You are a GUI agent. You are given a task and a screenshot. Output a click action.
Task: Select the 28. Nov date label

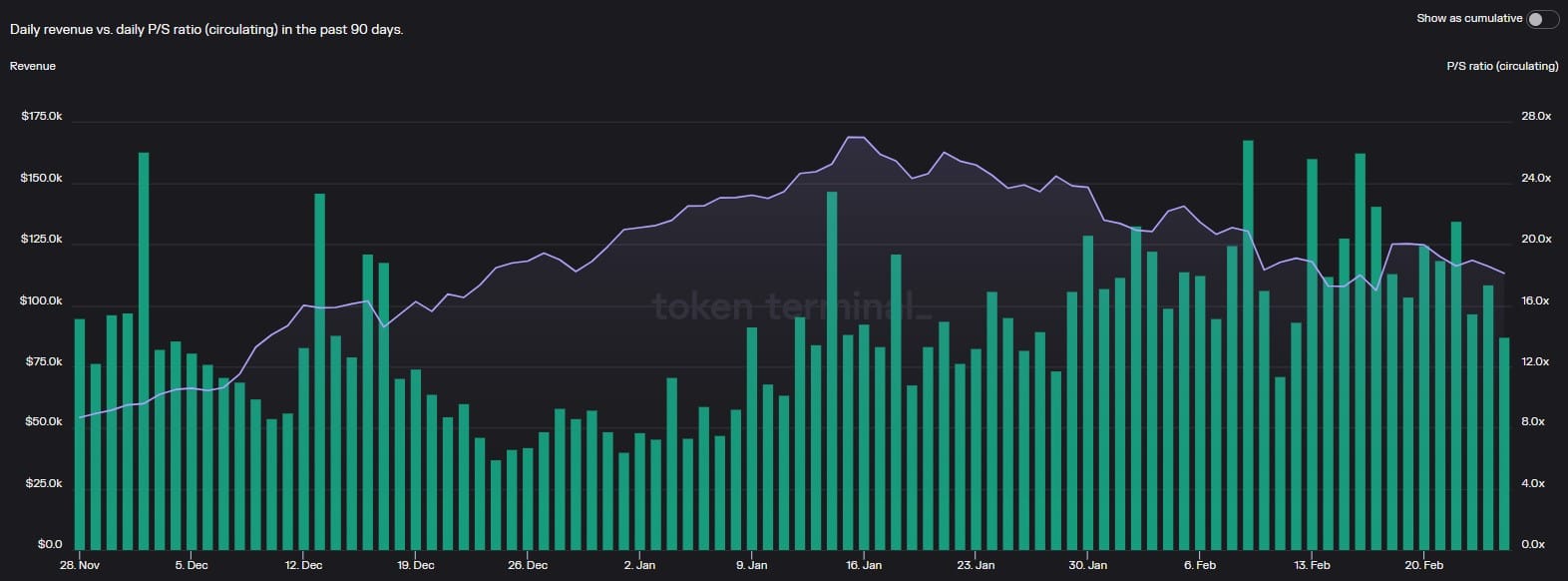81,565
